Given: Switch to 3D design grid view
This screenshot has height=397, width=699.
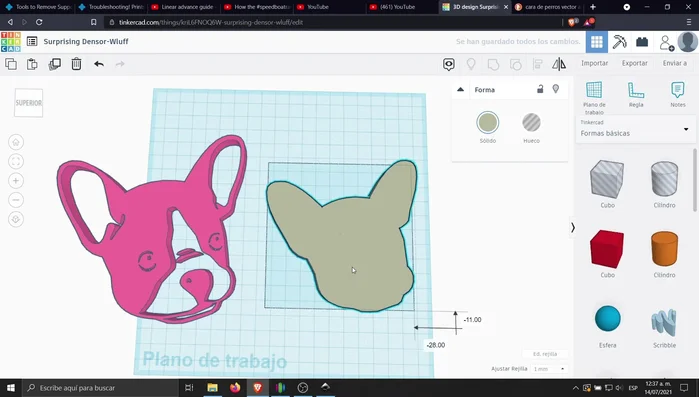Looking at the screenshot, I should tap(596, 42).
